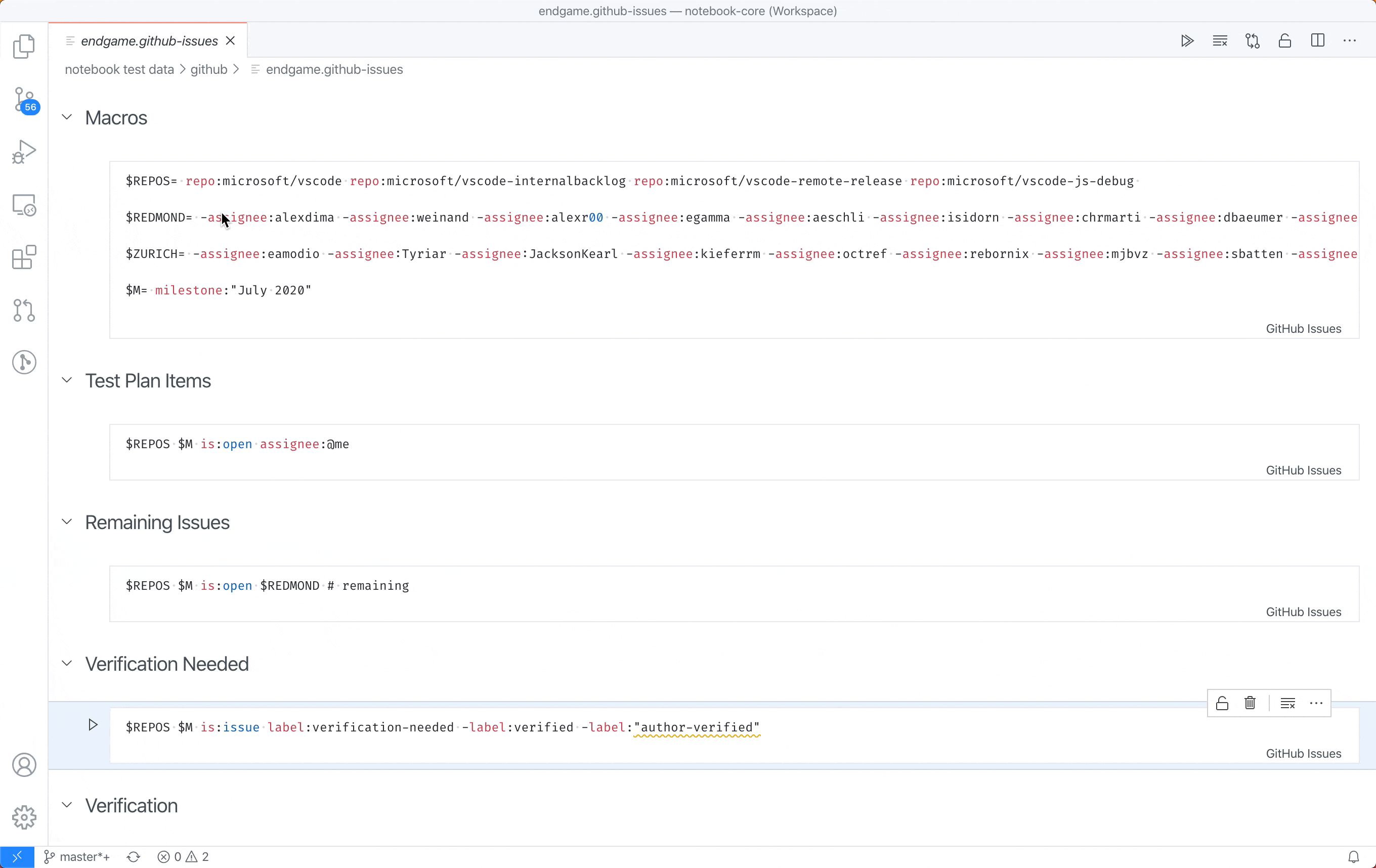Select the endgame.github-issues editor tab
This screenshot has height=868, width=1376.
coord(149,40)
